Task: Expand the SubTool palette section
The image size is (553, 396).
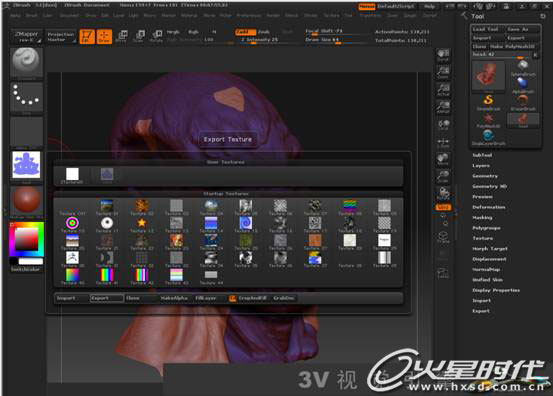Action: [482, 155]
